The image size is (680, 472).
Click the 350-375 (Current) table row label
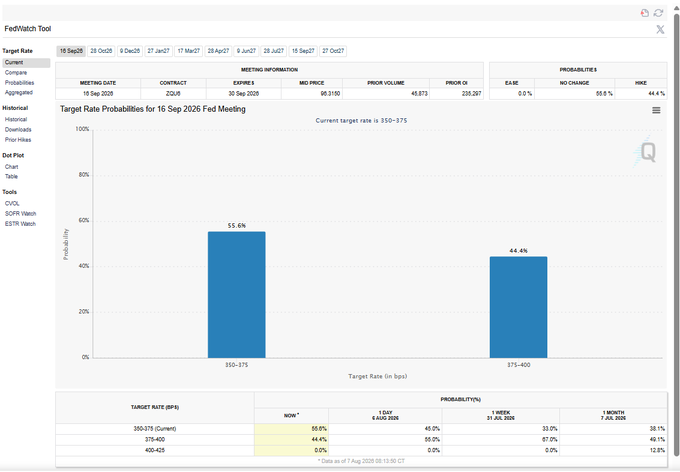[155, 429]
